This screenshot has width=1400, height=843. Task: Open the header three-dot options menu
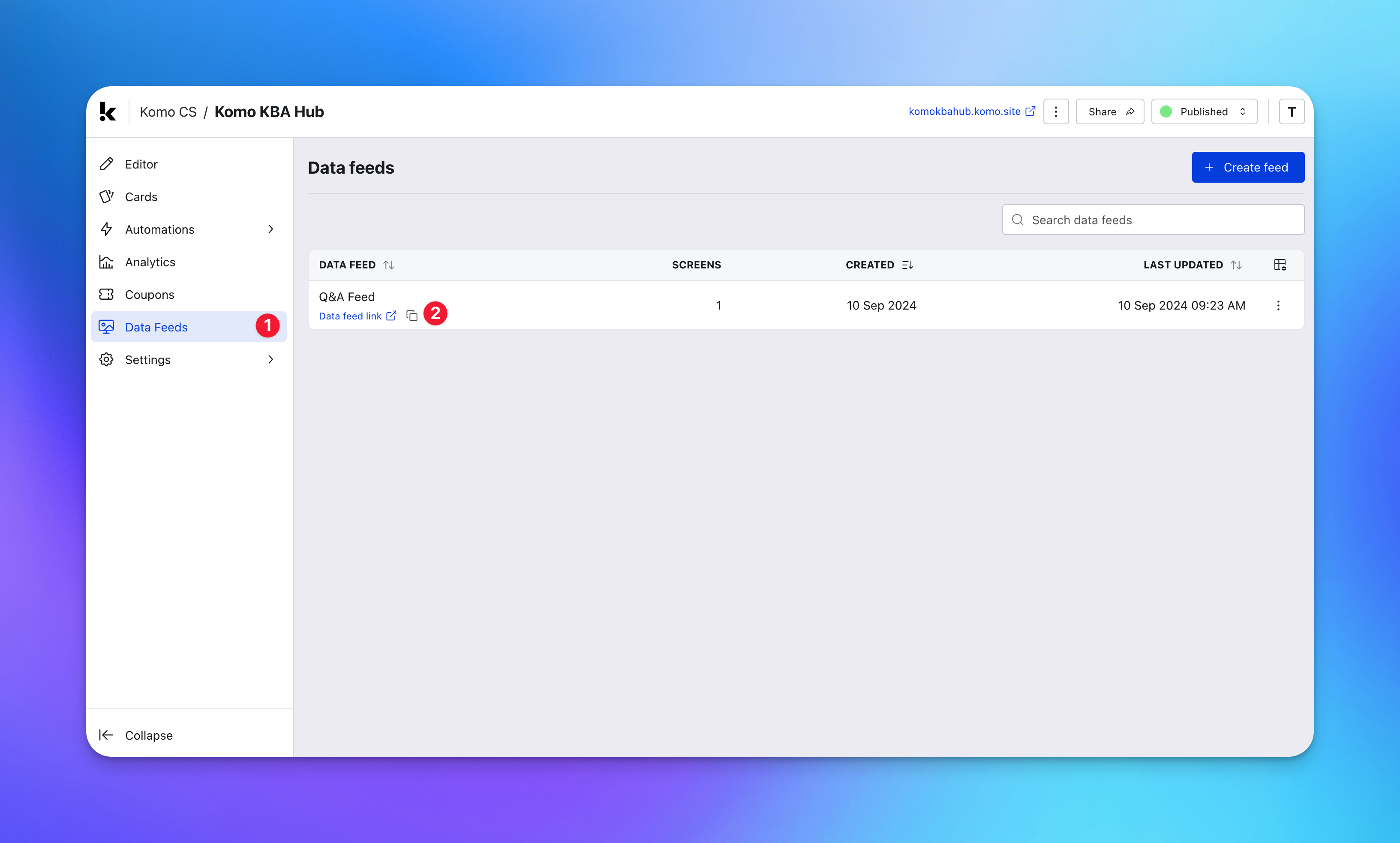(1055, 111)
